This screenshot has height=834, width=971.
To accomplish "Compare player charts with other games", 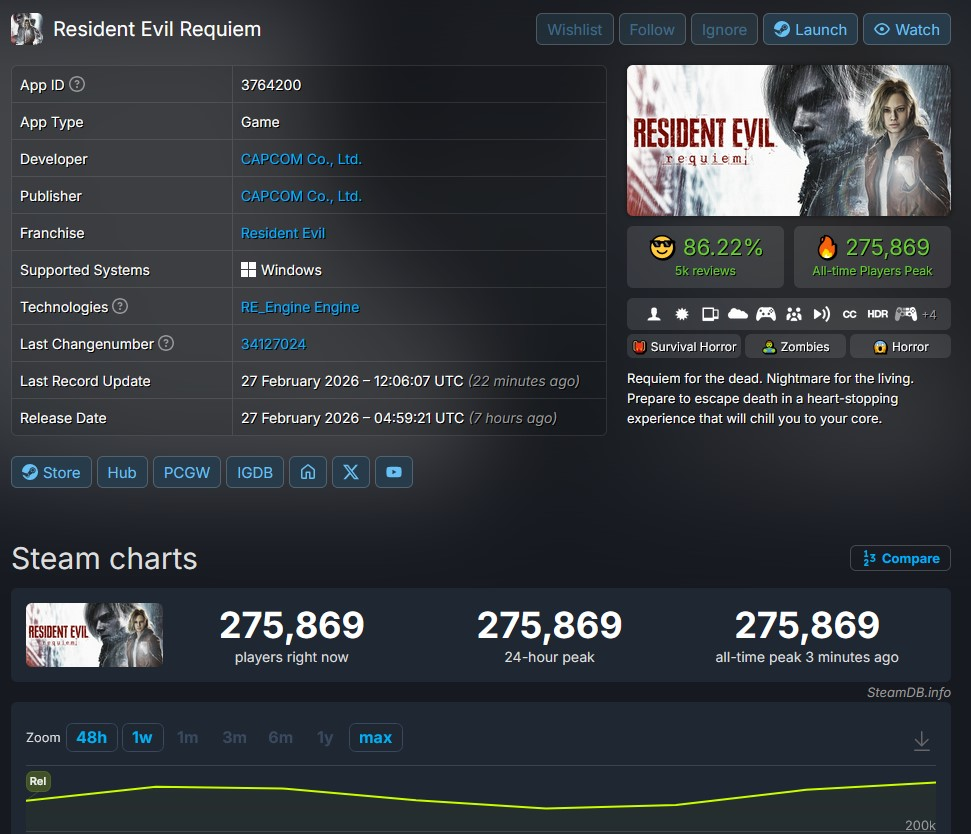I will (900, 558).
